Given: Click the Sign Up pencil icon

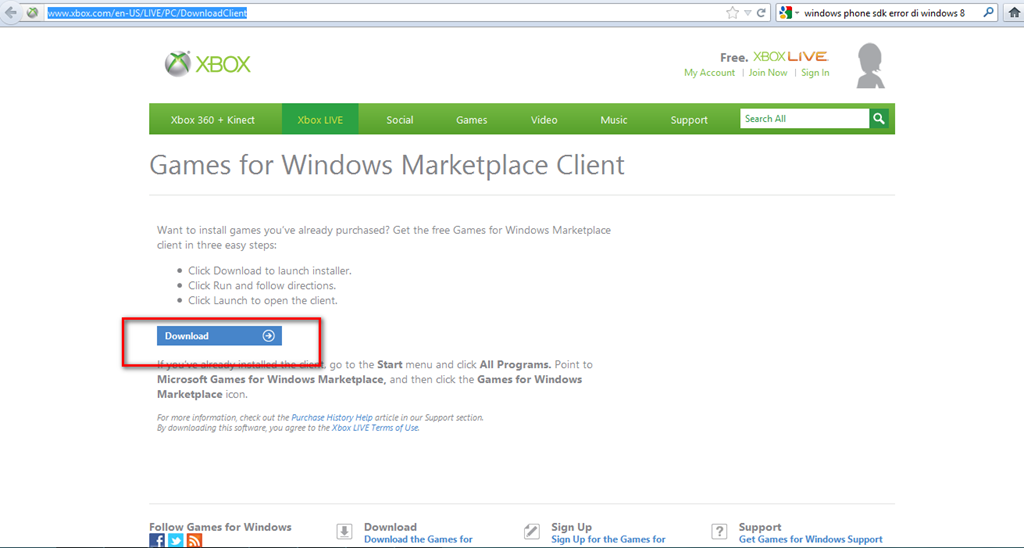Looking at the screenshot, I should (532, 531).
